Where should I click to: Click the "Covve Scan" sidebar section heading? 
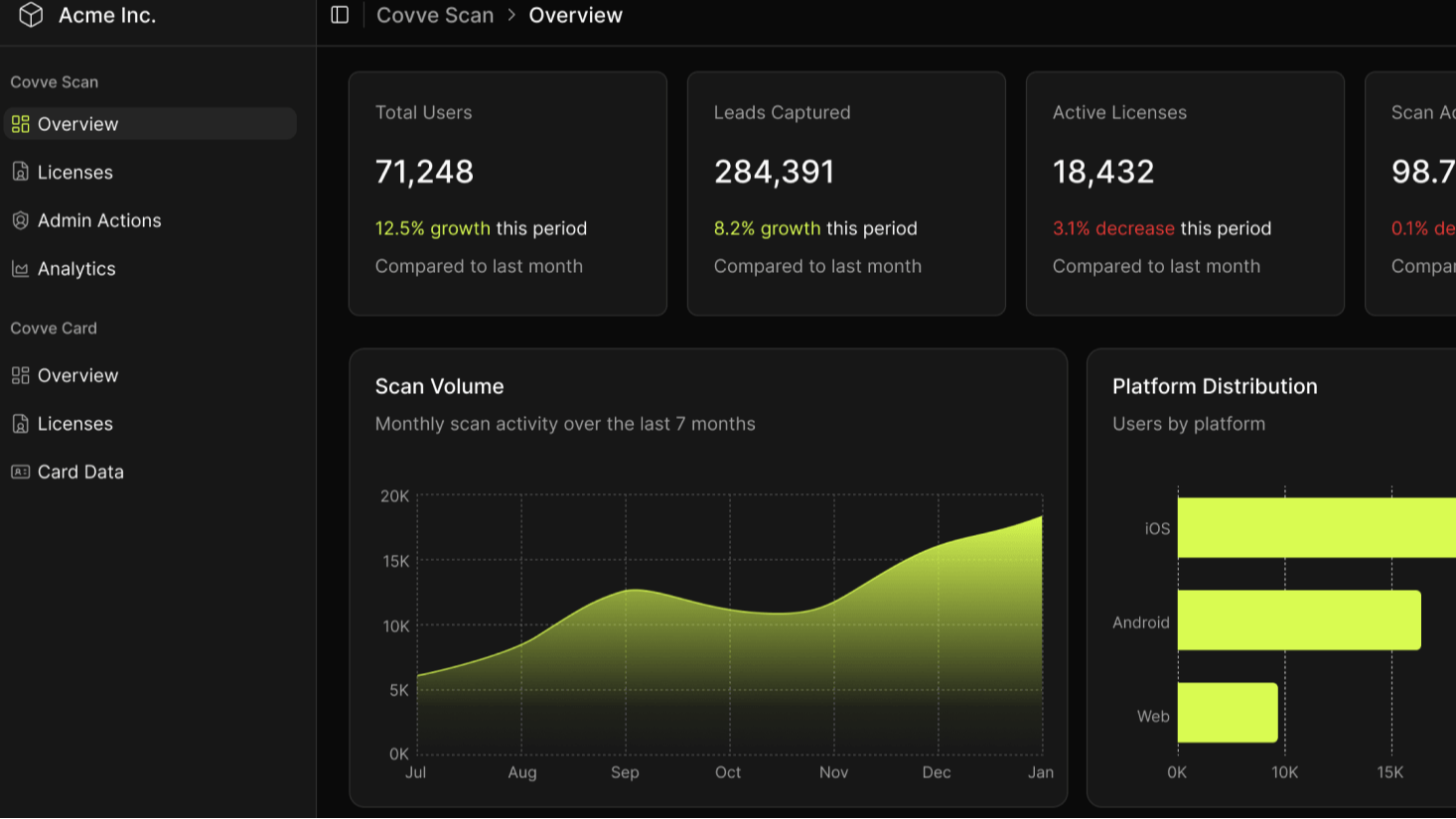click(55, 82)
